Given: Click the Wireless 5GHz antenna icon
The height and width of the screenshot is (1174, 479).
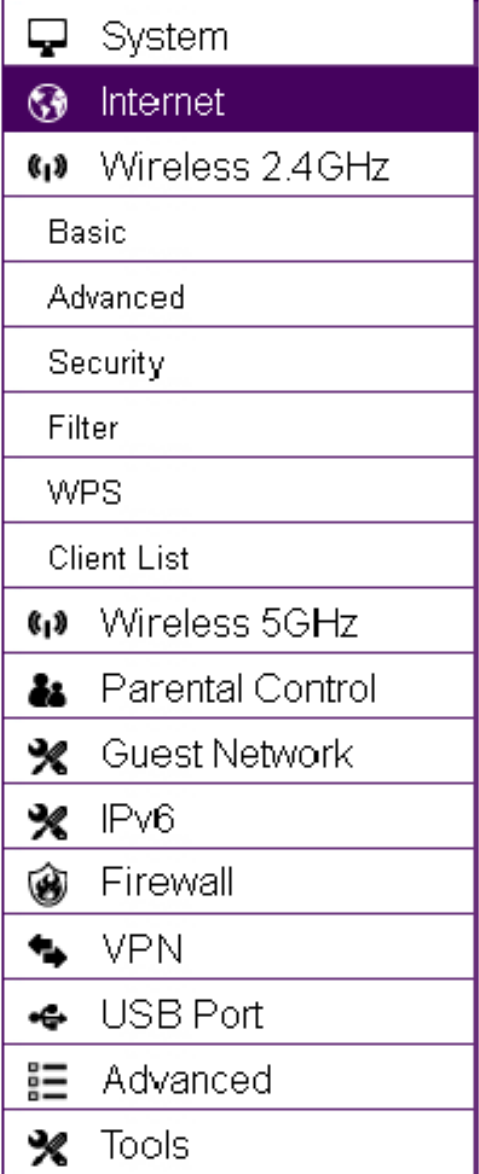Looking at the screenshot, I should (47, 623).
